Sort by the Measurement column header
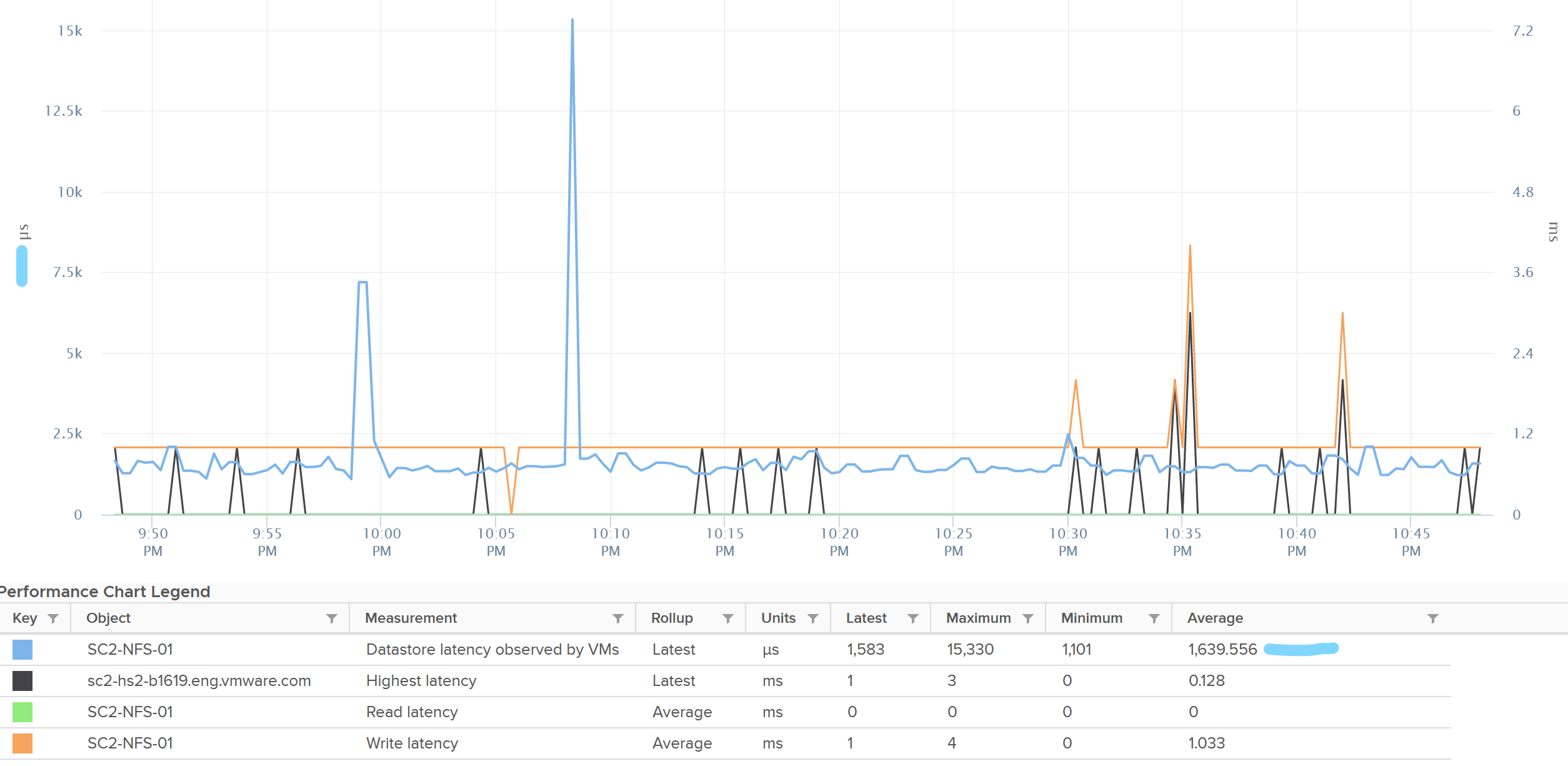The image size is (1568, 766). (x=411, y=618)
